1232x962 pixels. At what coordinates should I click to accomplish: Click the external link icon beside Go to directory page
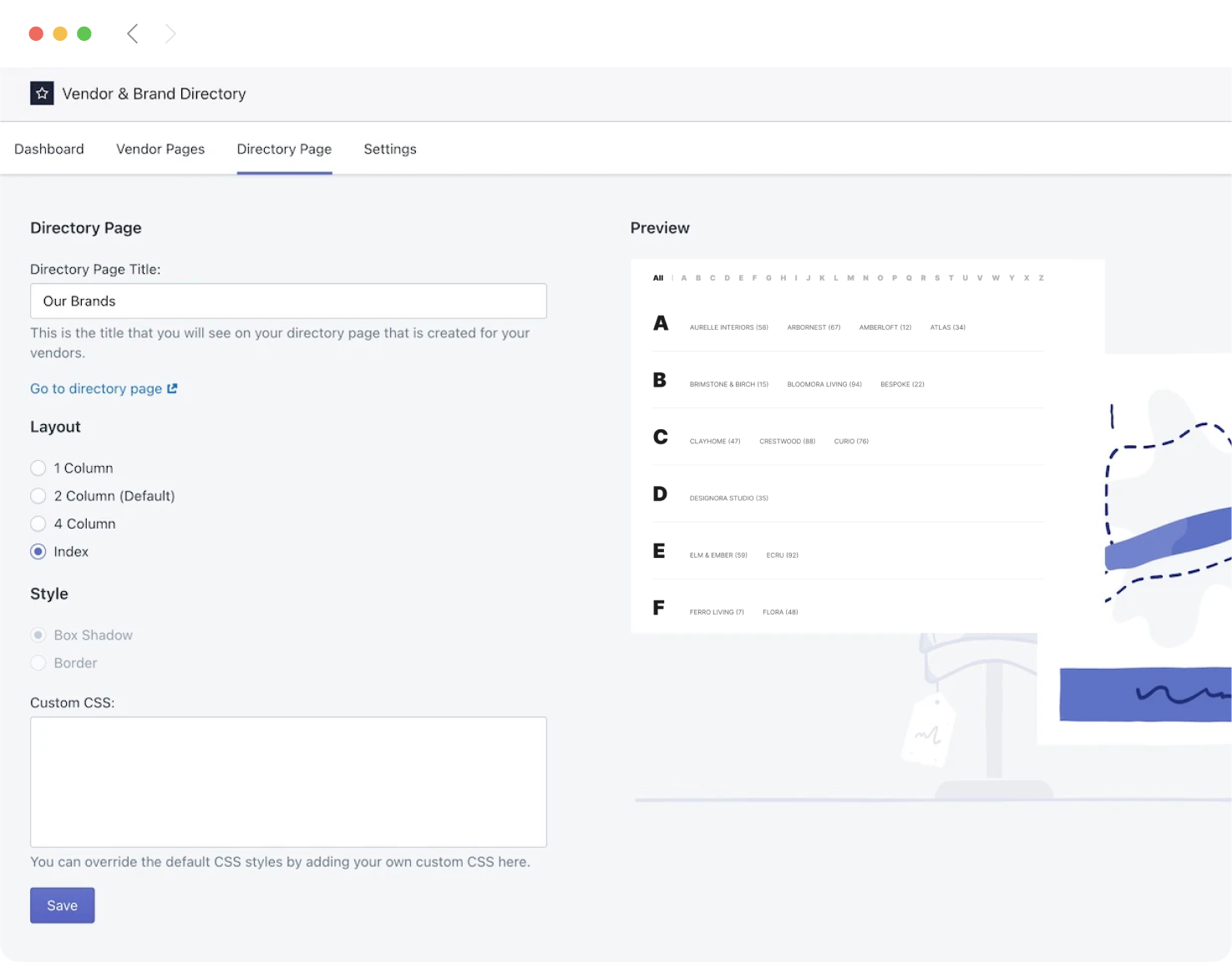173,388
